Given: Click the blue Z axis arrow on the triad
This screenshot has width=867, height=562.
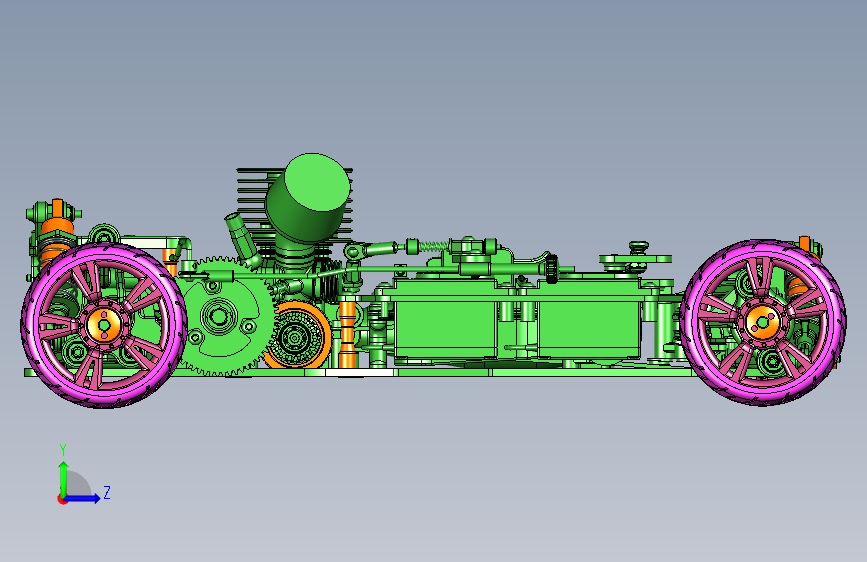Looking at the screenshot, I should click(83, 498).
